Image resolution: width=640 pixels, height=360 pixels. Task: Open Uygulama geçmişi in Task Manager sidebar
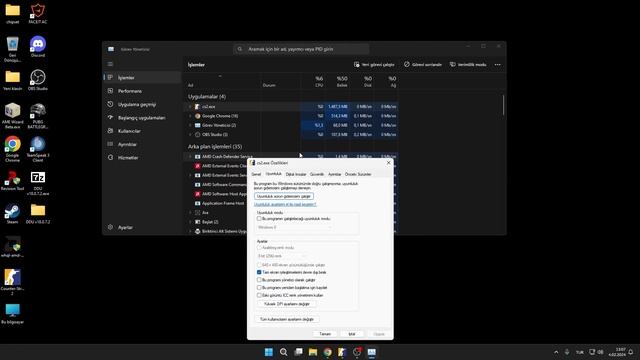(x=142, y=104)
